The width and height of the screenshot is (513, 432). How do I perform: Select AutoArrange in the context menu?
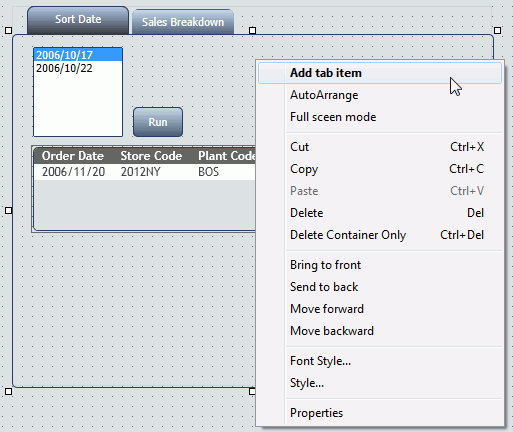[380, 95]
